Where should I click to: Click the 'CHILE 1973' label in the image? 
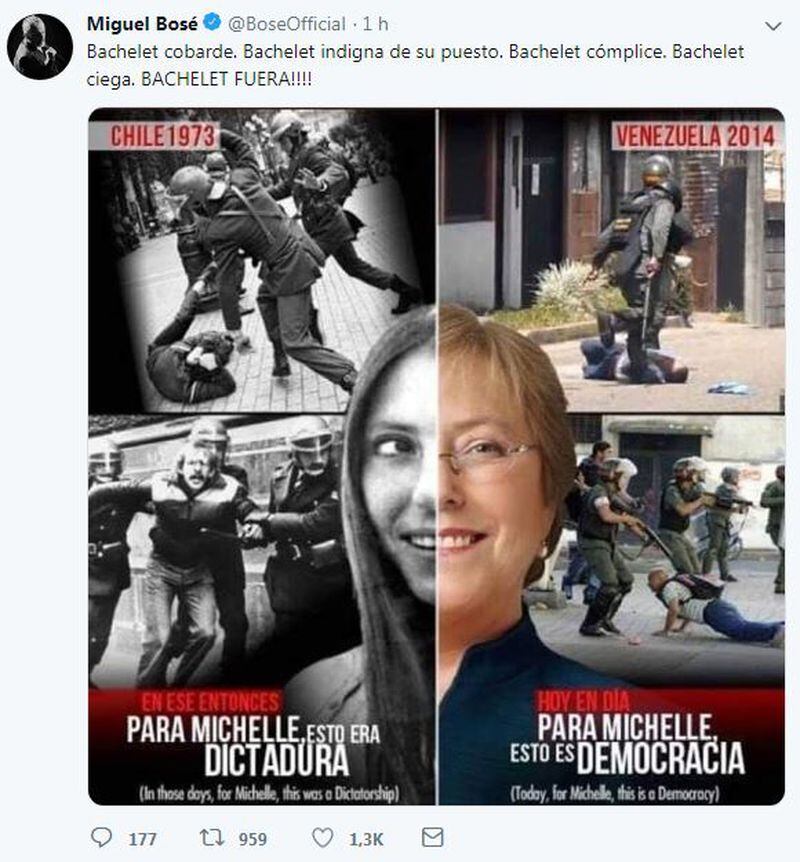(162, 136)
